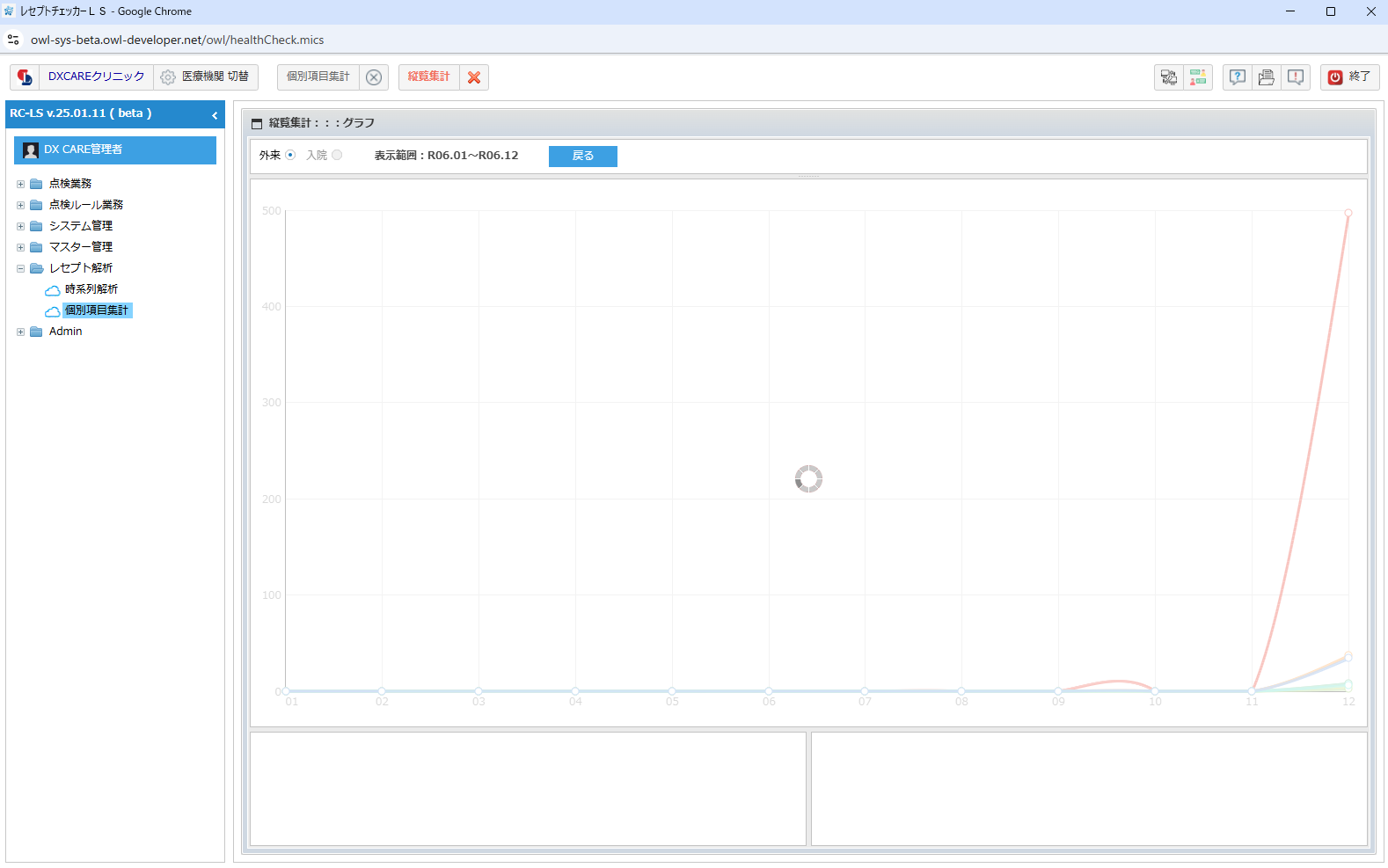This screenshot has height=868, width=1388.
Task: Click the chart point at month 06
Action: [768, 691]
